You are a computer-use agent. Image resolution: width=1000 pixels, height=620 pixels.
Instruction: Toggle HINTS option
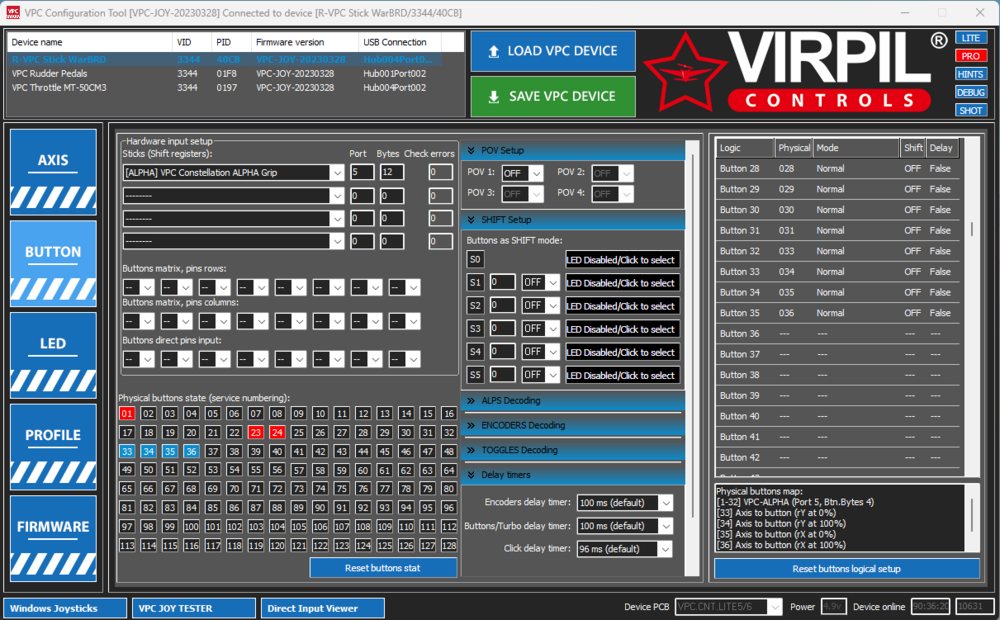971,74
